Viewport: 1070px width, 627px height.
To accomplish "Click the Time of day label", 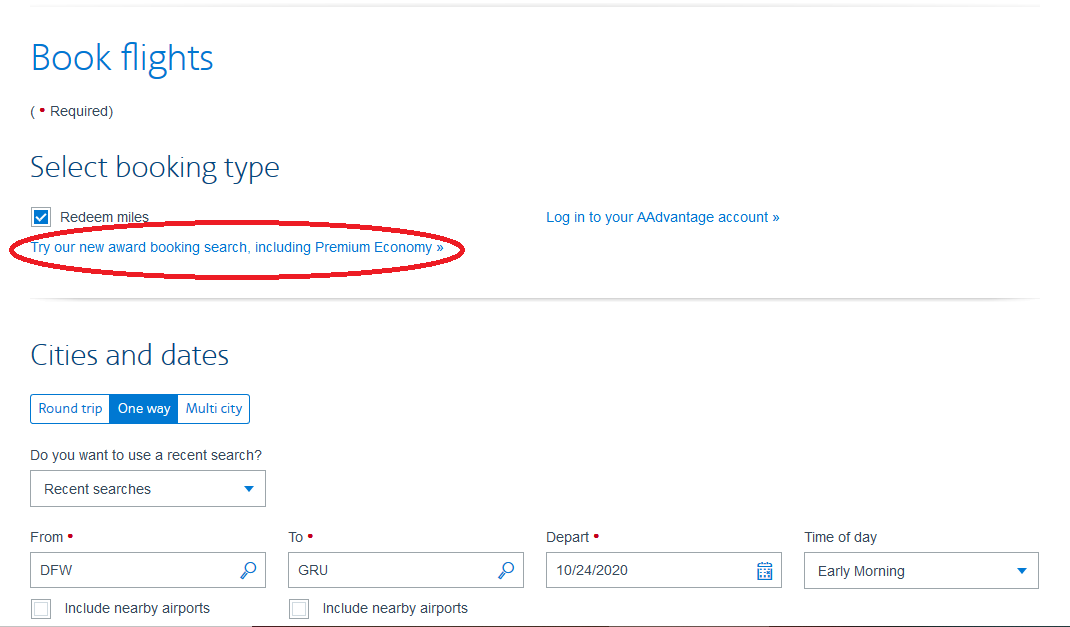I will [x=841, y=537].
